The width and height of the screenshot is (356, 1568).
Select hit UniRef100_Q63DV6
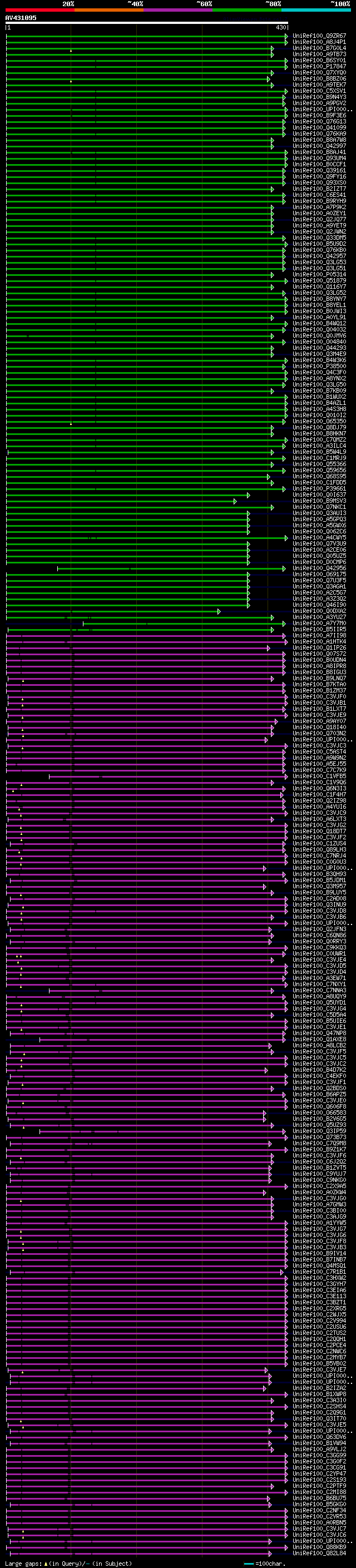[x=319, y=1437]
